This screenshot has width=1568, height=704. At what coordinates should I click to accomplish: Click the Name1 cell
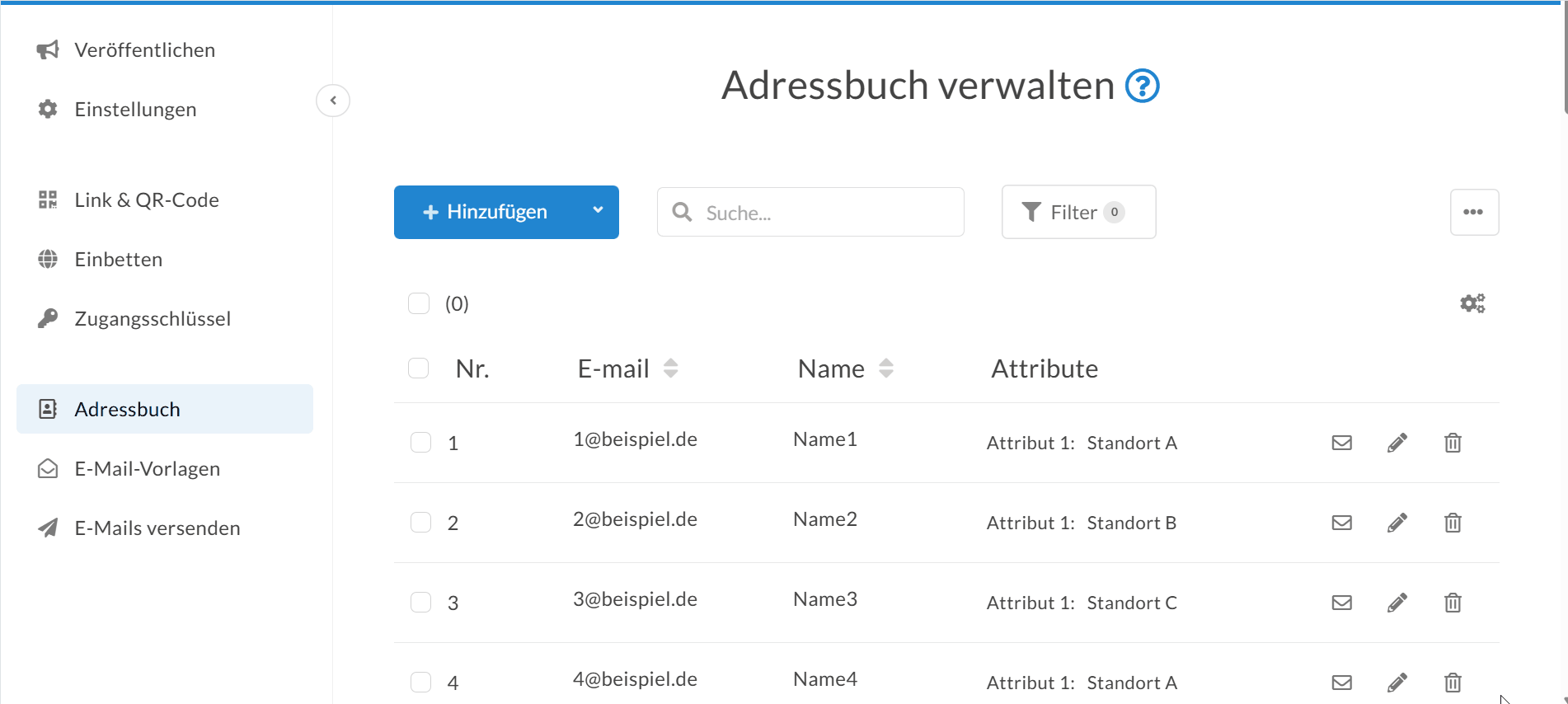tap(825, 439)
